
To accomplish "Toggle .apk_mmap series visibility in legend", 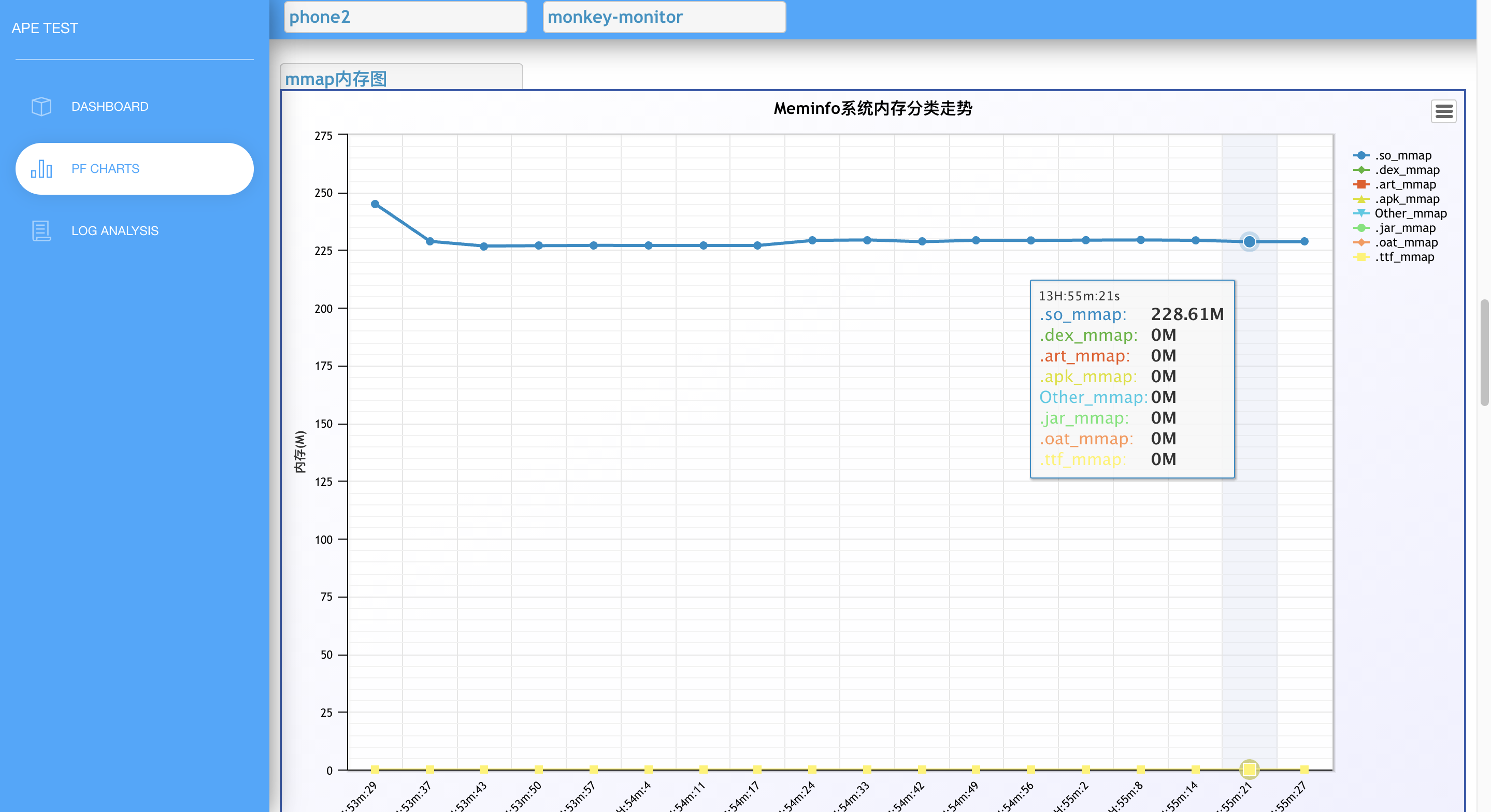I will 1407,199.
